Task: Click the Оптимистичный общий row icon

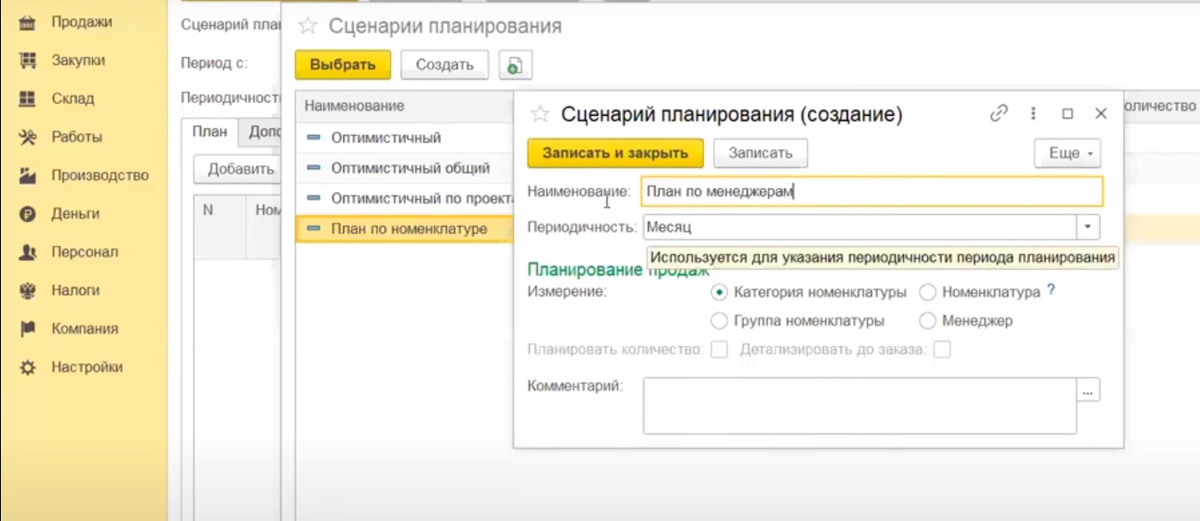Action: click(314, 168)
